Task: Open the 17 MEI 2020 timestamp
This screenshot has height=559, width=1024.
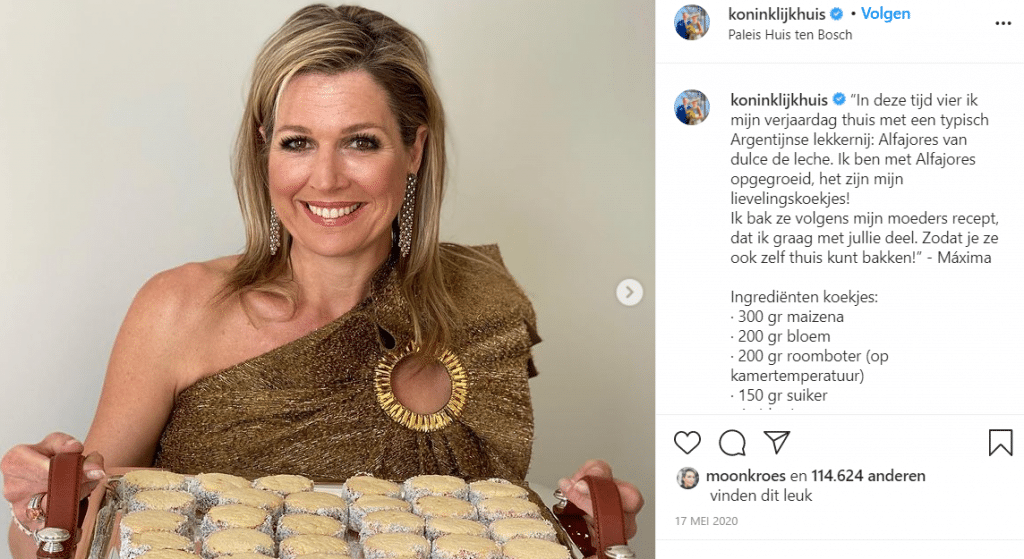Action: (707, 521)
